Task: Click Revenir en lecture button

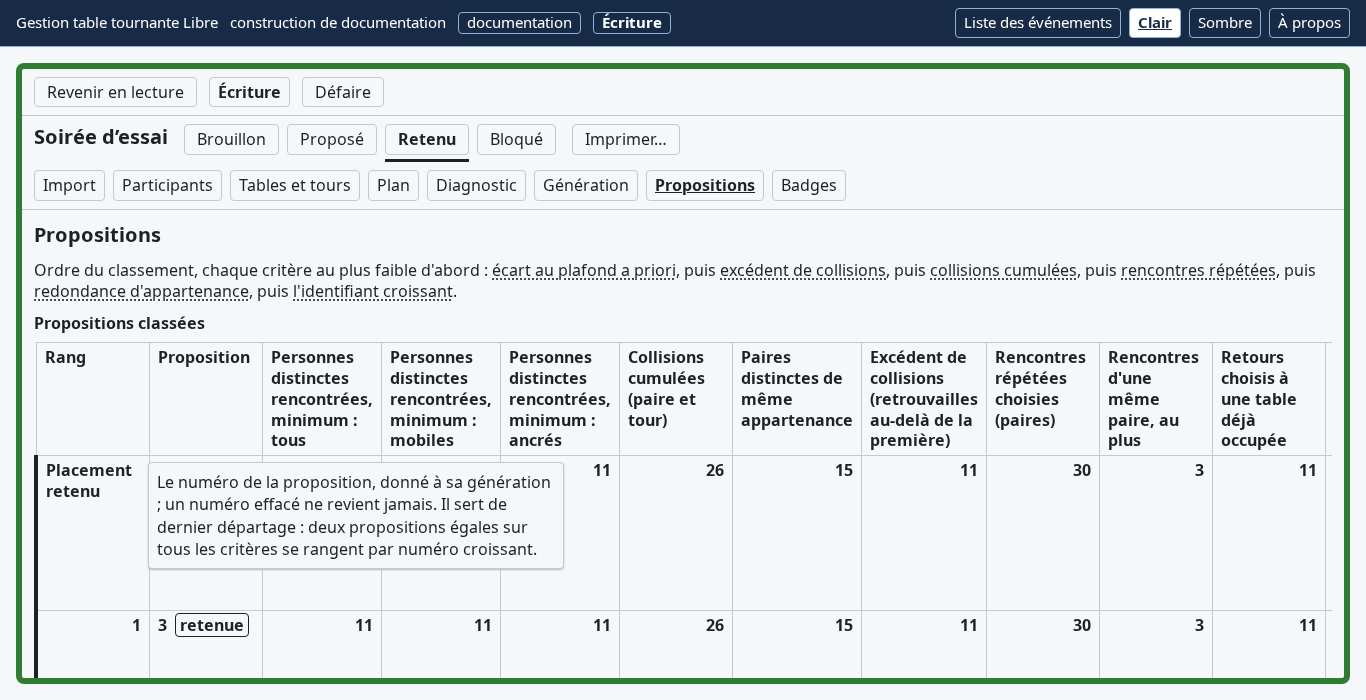Action: [x=115, y=92]
